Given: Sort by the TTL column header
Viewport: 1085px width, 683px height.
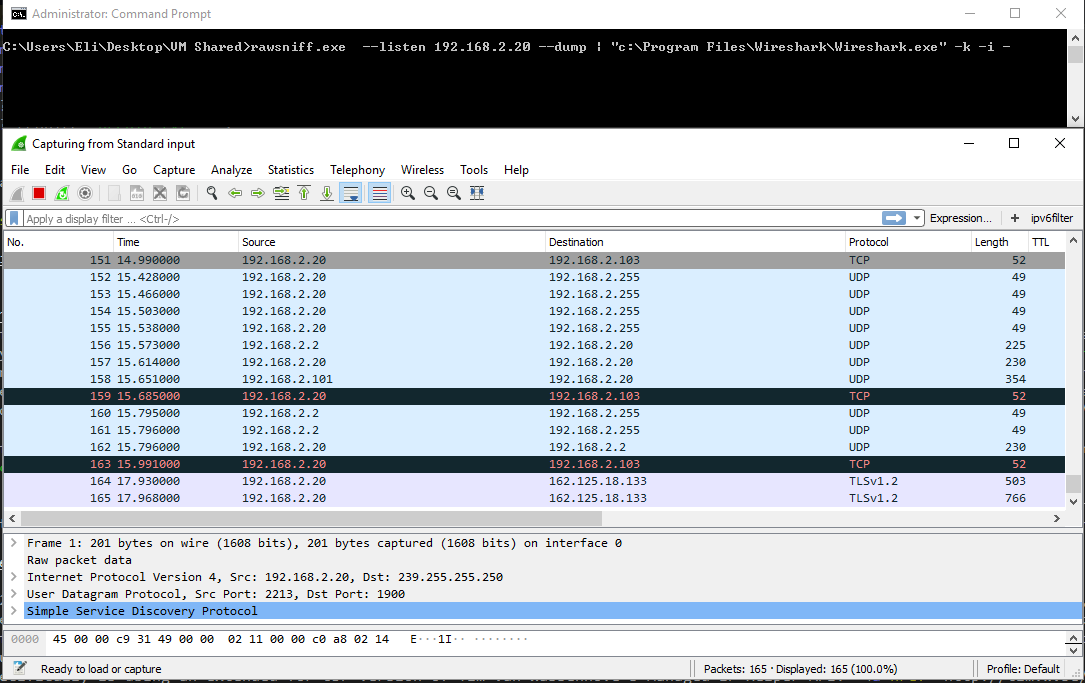Looking at the screenshot, I should pos(1046,242).
